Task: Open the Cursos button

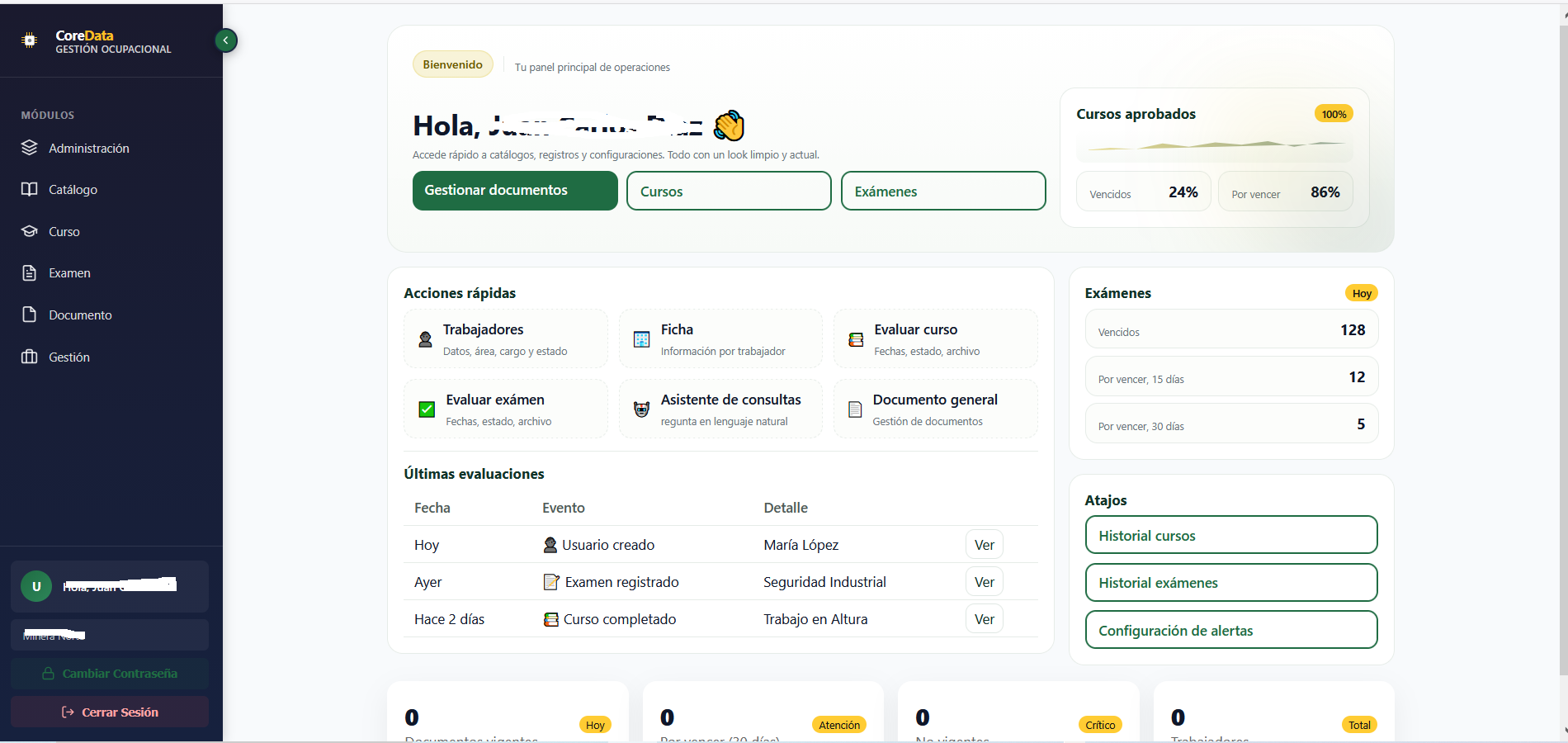Action: tap(728, 192)
